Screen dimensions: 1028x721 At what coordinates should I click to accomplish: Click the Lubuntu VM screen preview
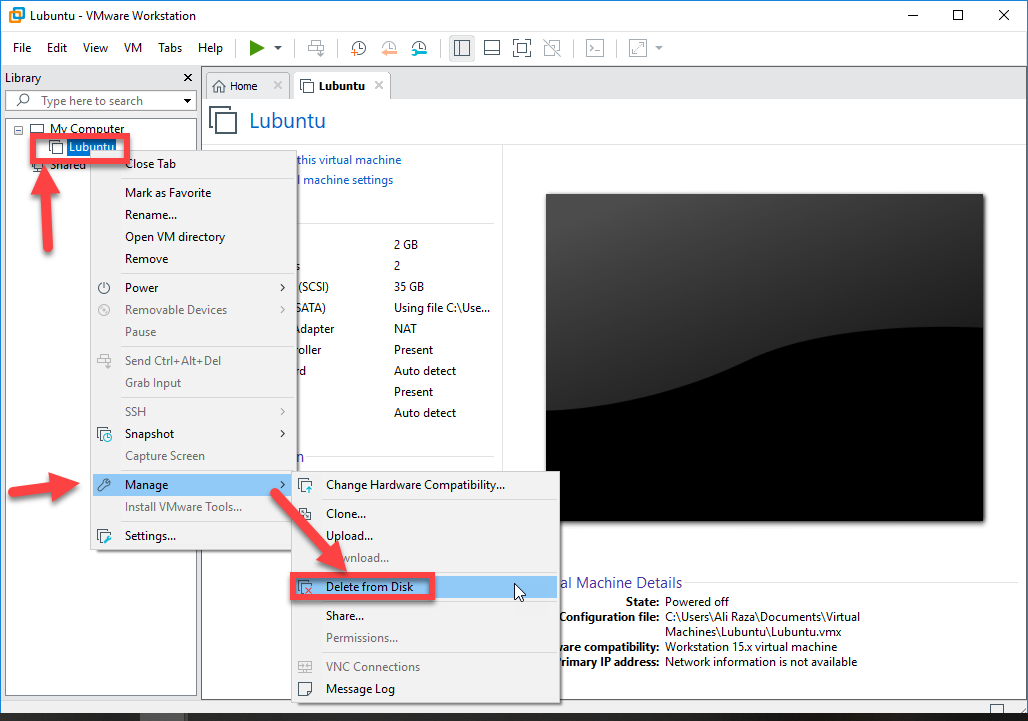coord(764,357)
